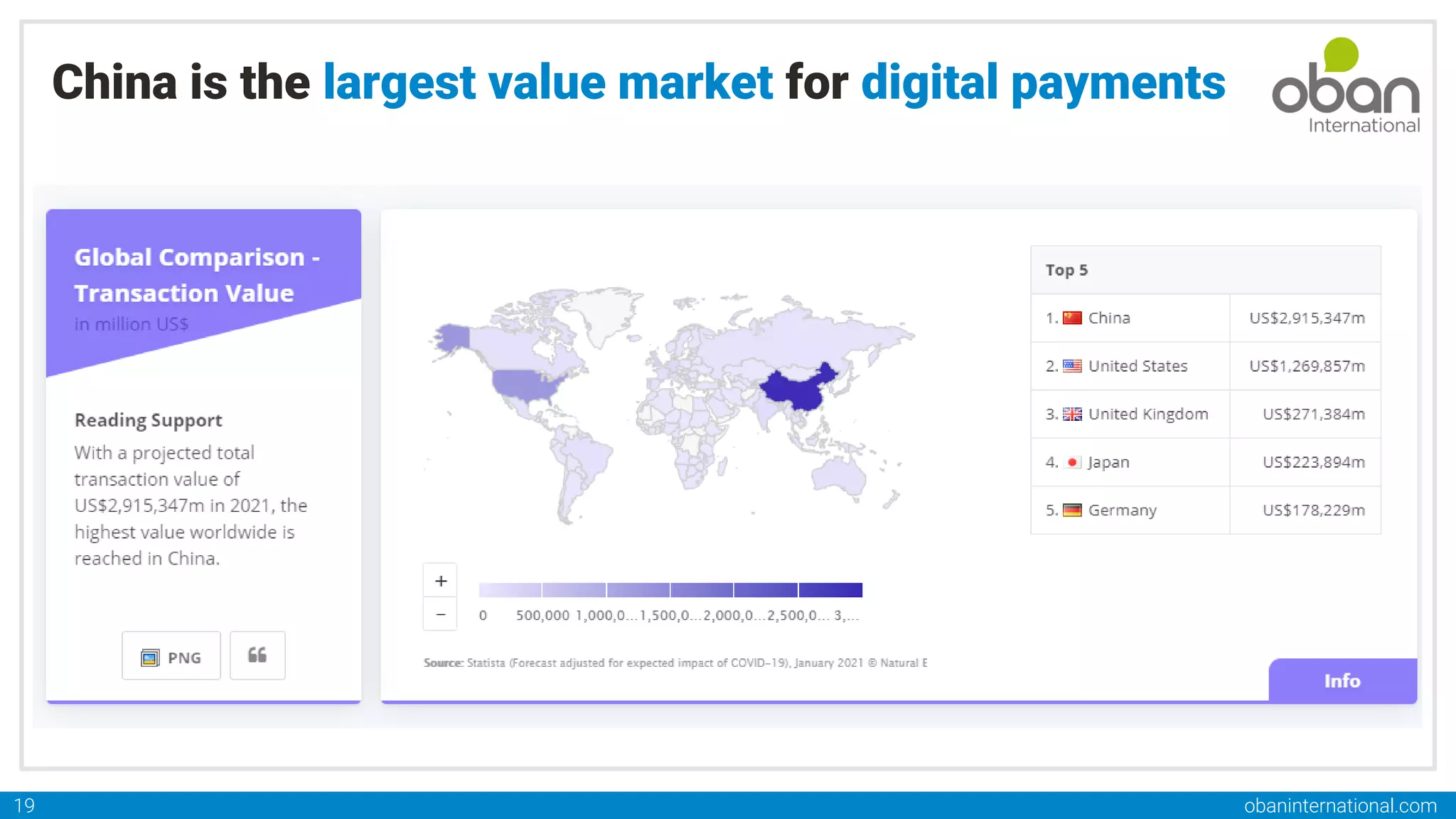This screenshot has width=1456, height=819.
Task: Click the Germany flag icon
Action: 1072,510
